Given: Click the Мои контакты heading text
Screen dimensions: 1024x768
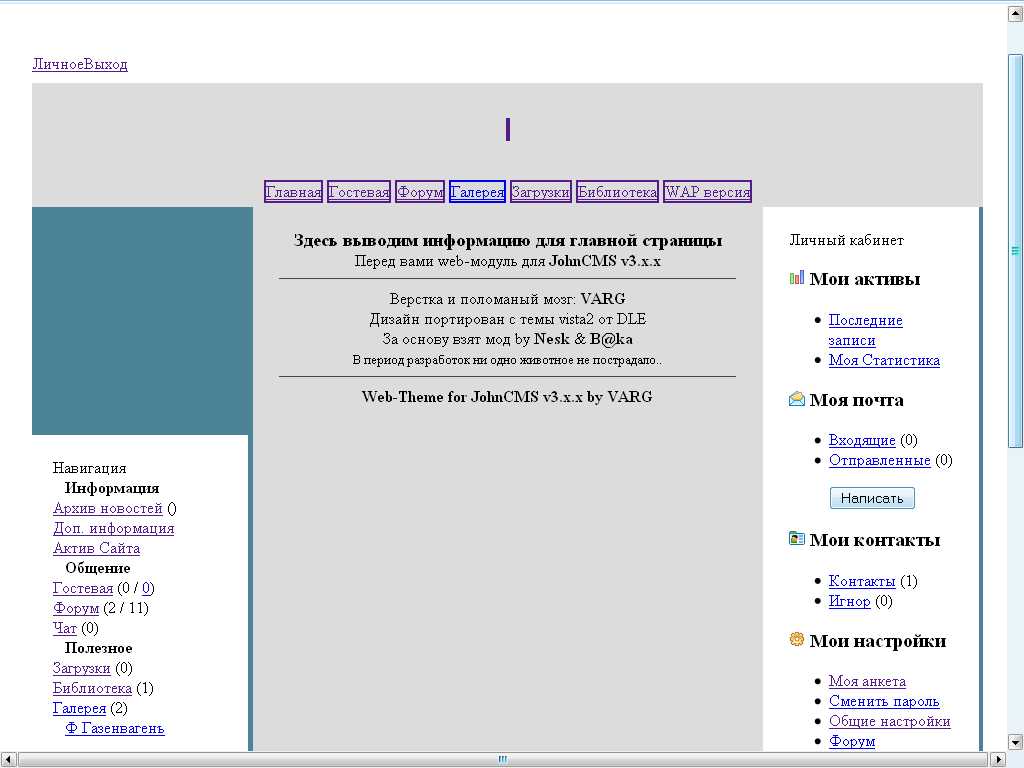Looking at the screenshot, I should (x=875, y=539).
